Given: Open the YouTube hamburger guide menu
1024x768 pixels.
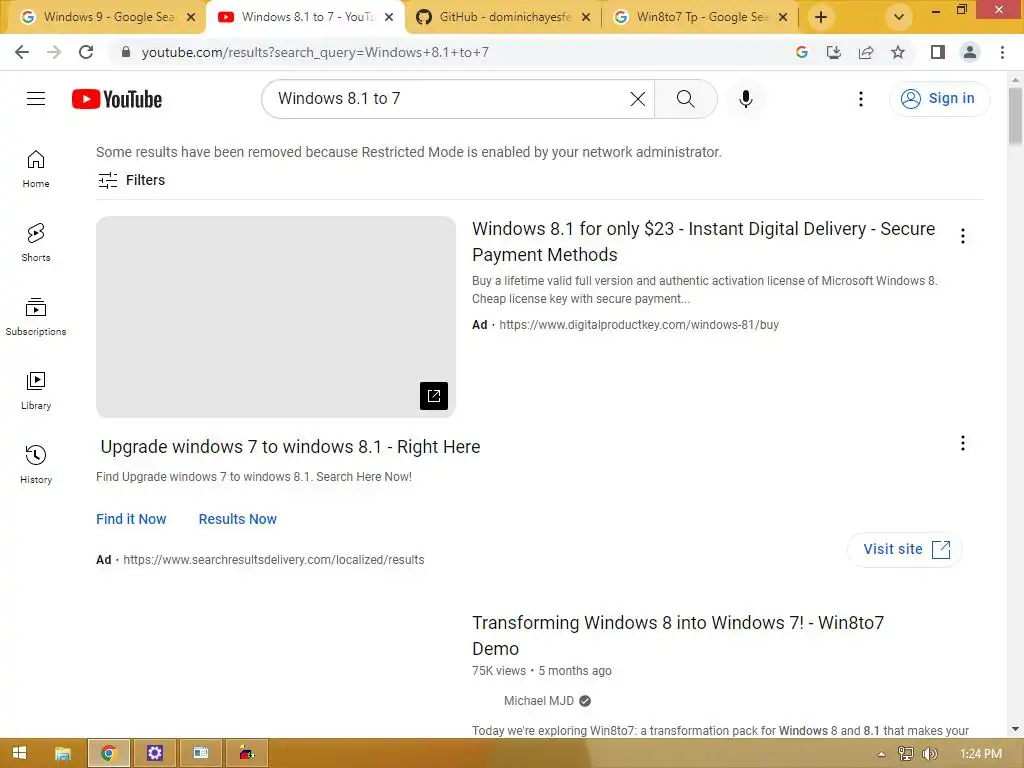Looking at the screenshot, I should (36, 99).
